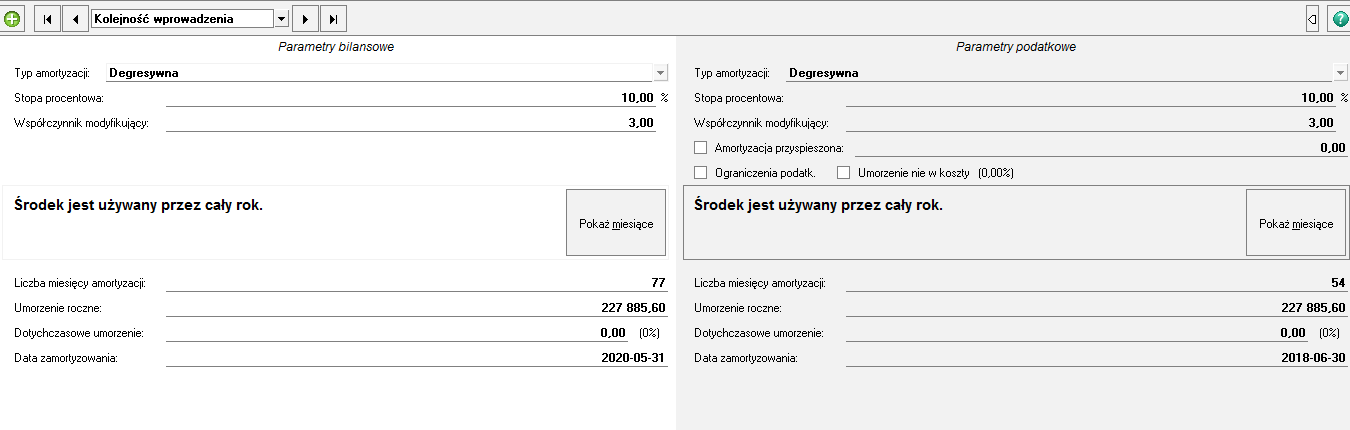
Task: Click the green add record icon
Action: [12, 18]
